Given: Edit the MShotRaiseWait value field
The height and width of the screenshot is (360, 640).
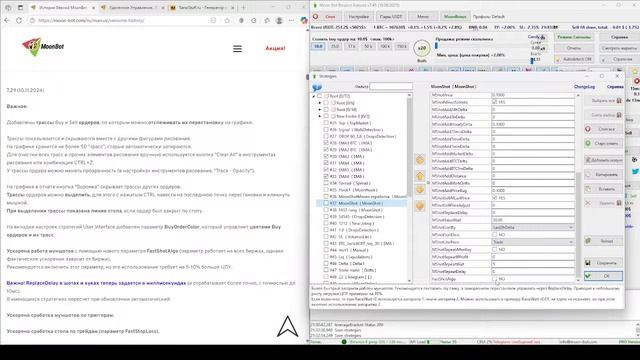Looking at the screenshot, I should click(x=533, y=220).
